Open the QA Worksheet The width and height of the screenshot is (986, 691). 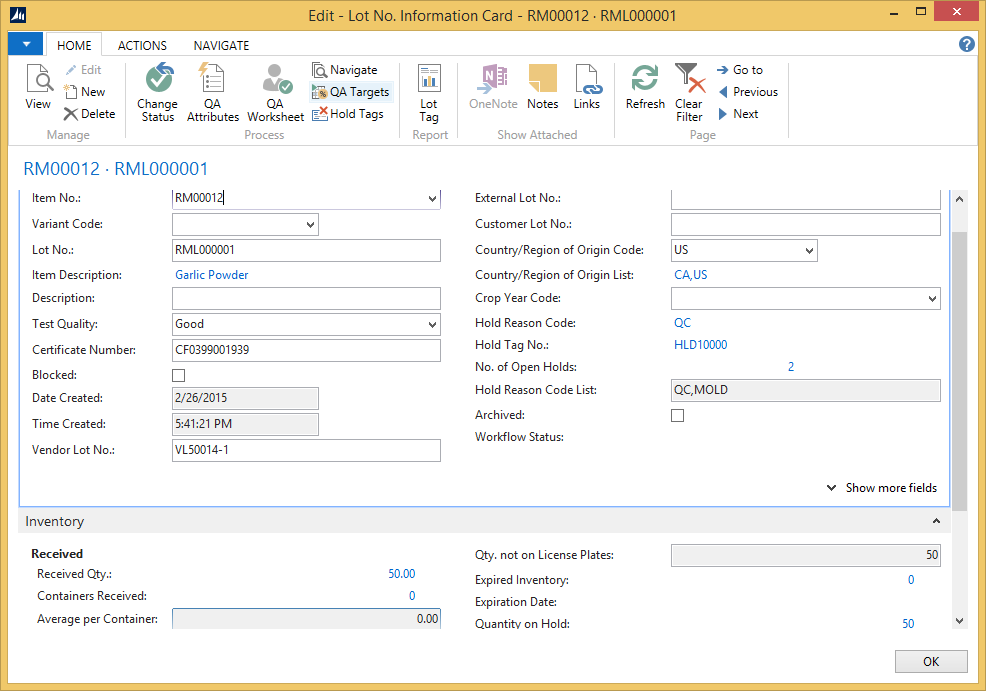pos(275,91)
